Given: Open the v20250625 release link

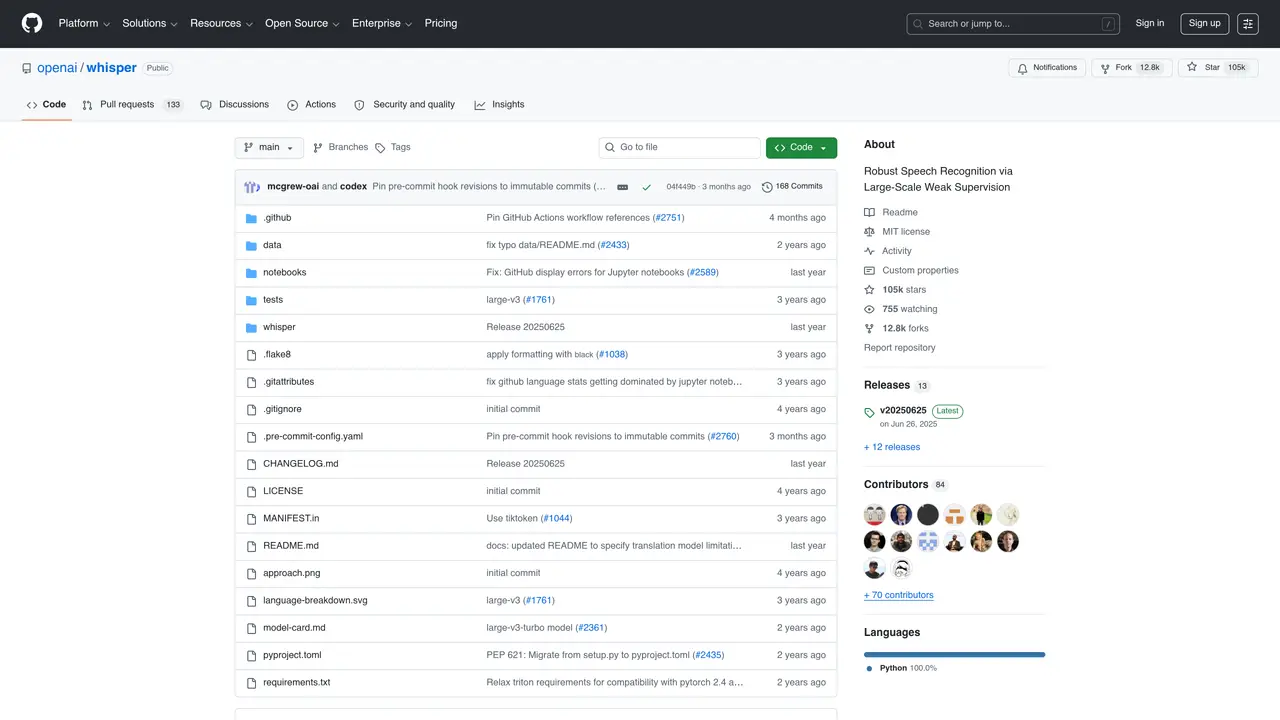Looking at the screenshot, I should tap(903, 411).
